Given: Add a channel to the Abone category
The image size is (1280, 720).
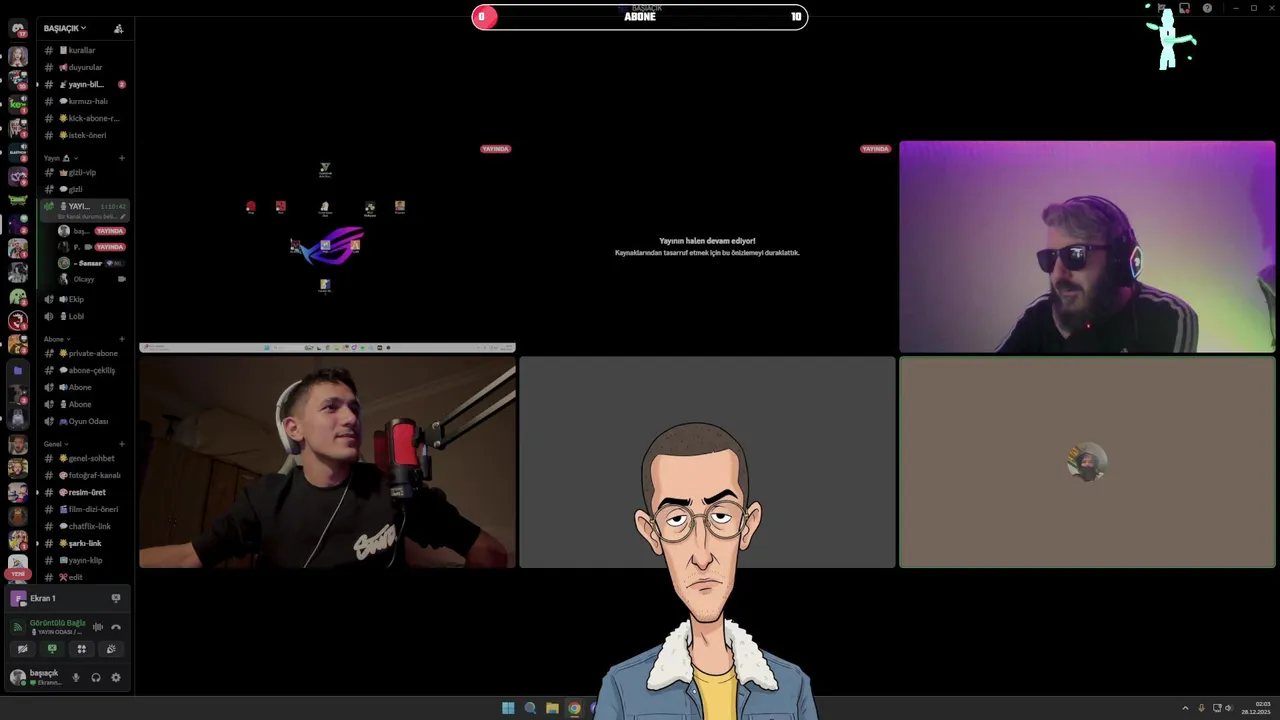Looking at the screenshot, I should pos(122,339).
